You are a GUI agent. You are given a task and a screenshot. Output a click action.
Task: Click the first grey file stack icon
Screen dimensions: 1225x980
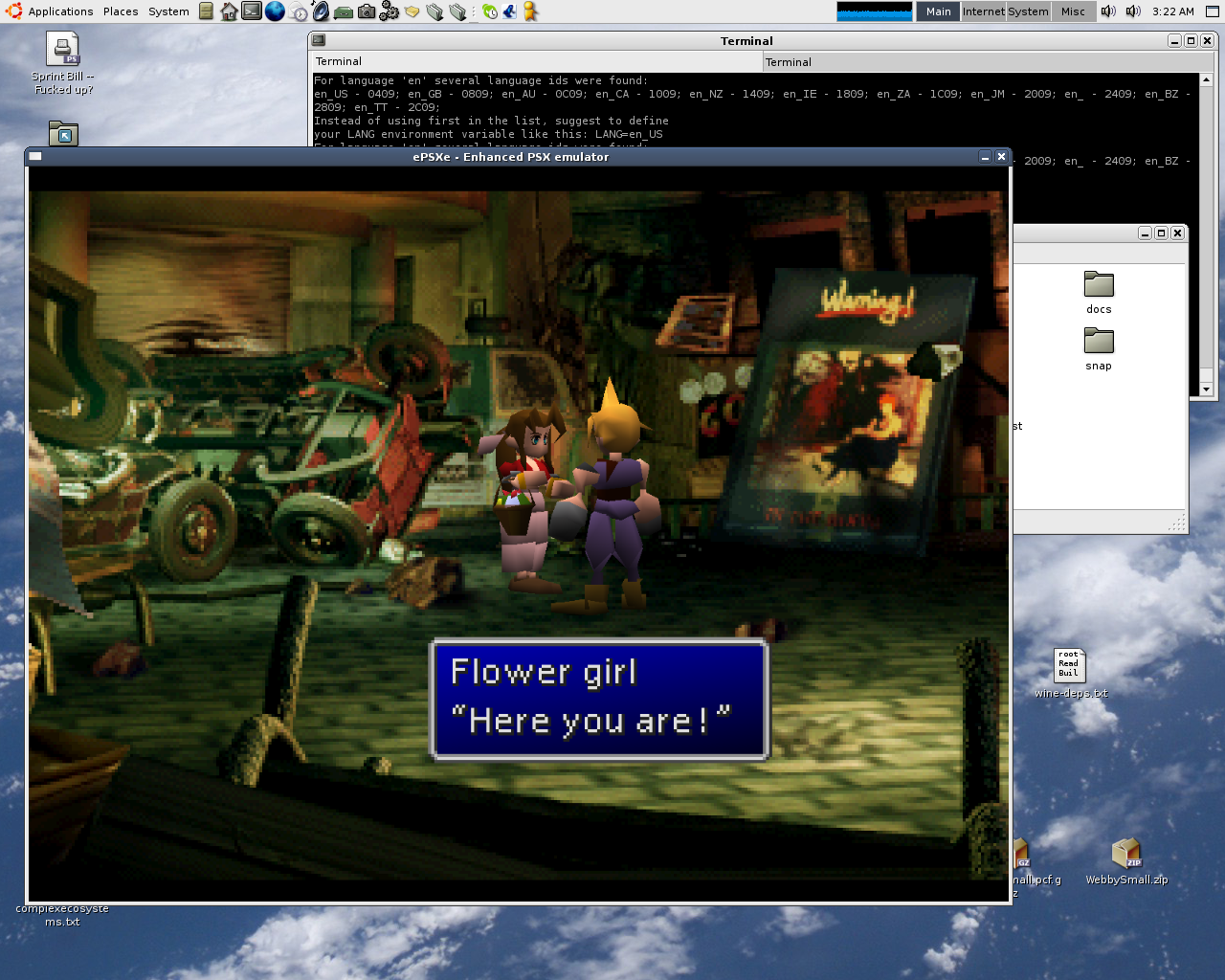(x=434, y=12)
